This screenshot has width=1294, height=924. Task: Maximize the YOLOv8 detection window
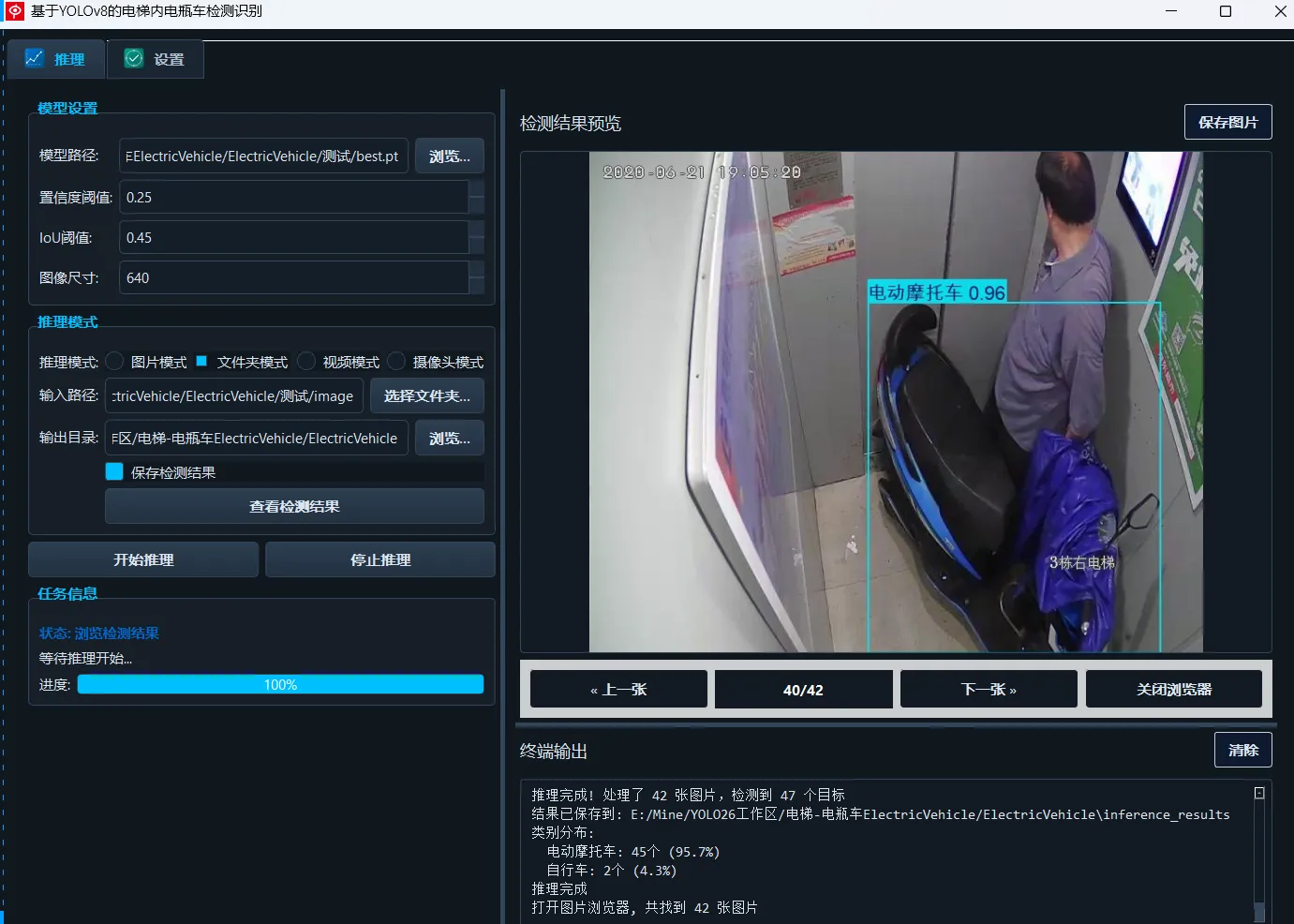[x=1226, y=11]
